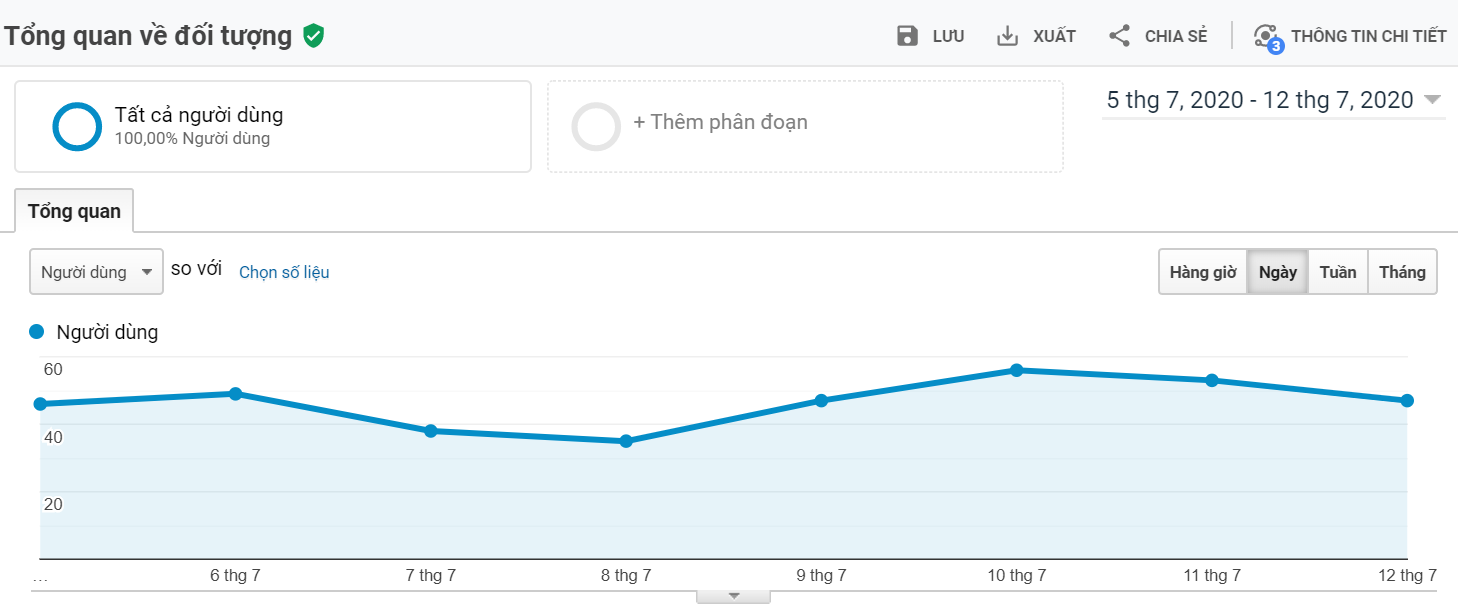Screen dimensions: 1458x613
Task: Click Thêm phân đoạn to add segment
Action: click(x=720, y=123)
